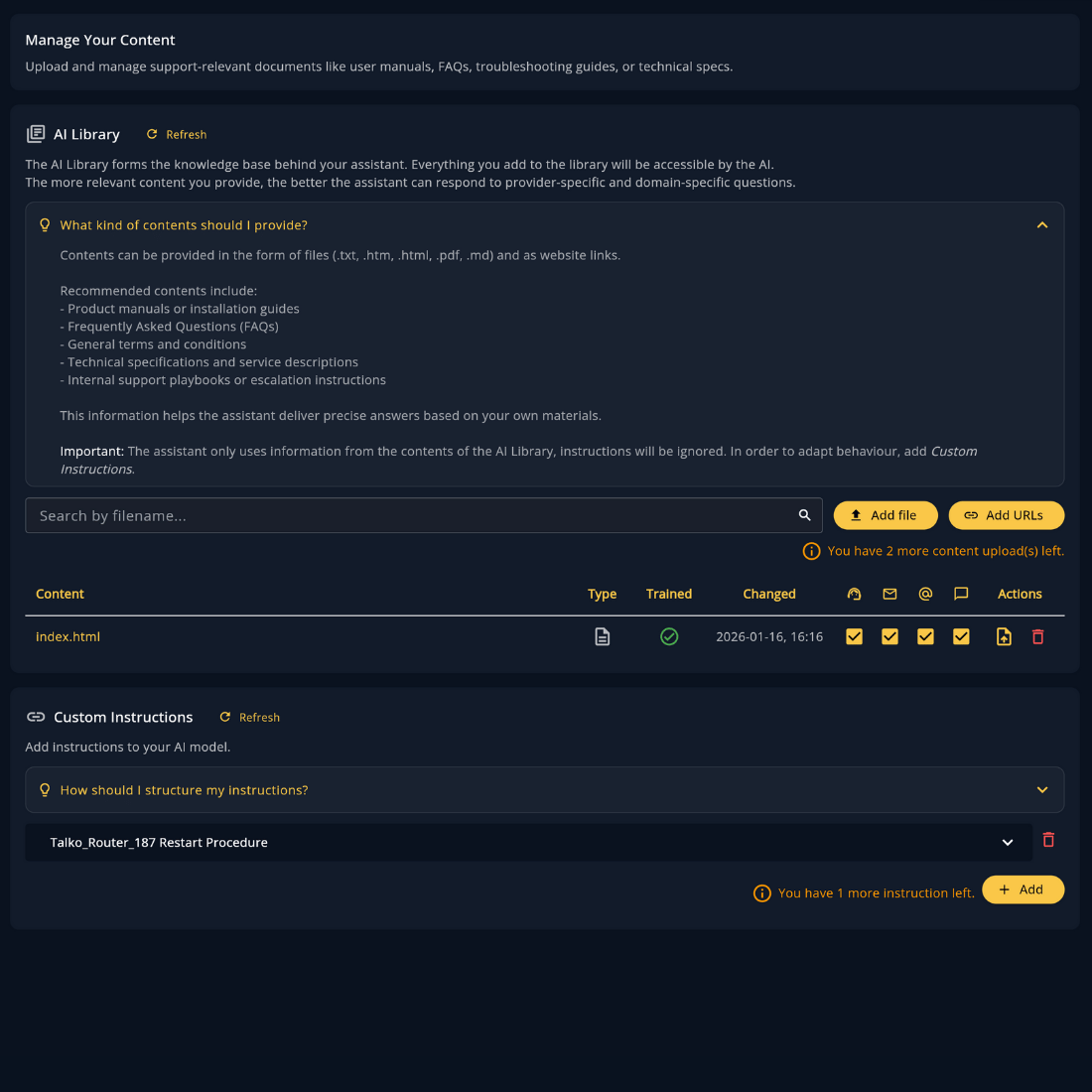Delete index.html with the red trash icon

pyautogui.click(x=1037, y=637)
